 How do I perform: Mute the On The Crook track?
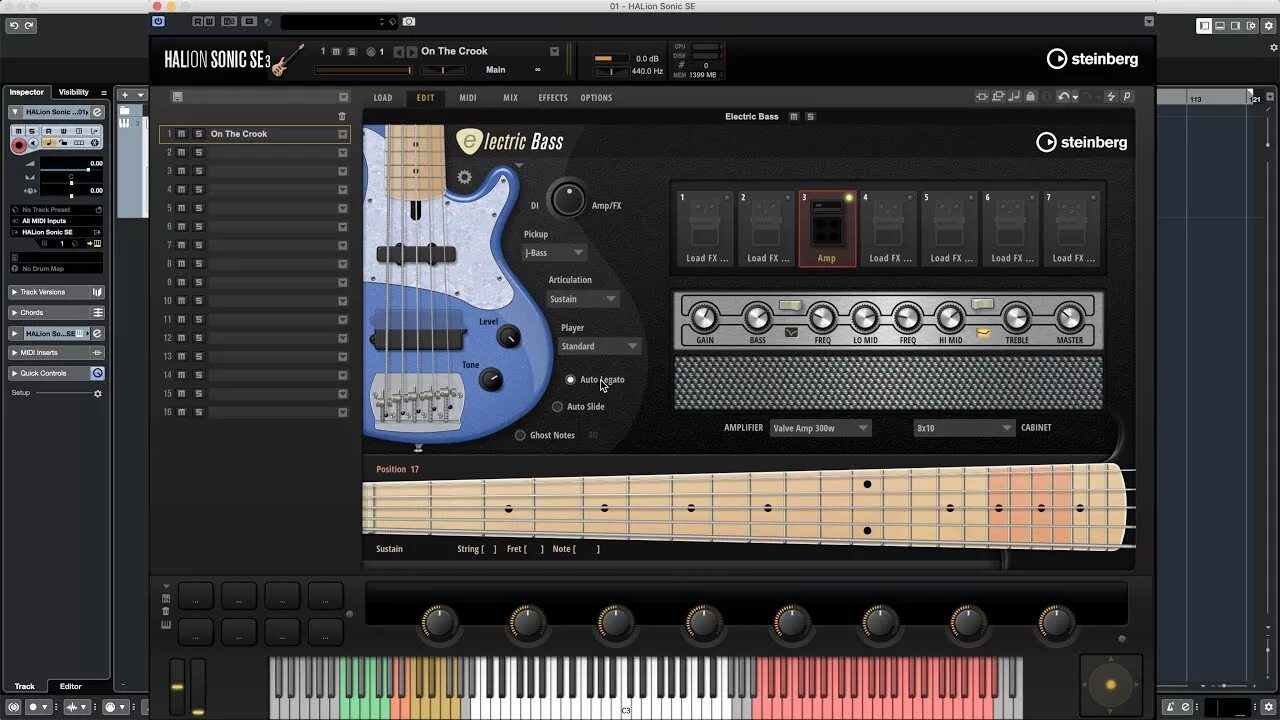(x=180, y=134)
